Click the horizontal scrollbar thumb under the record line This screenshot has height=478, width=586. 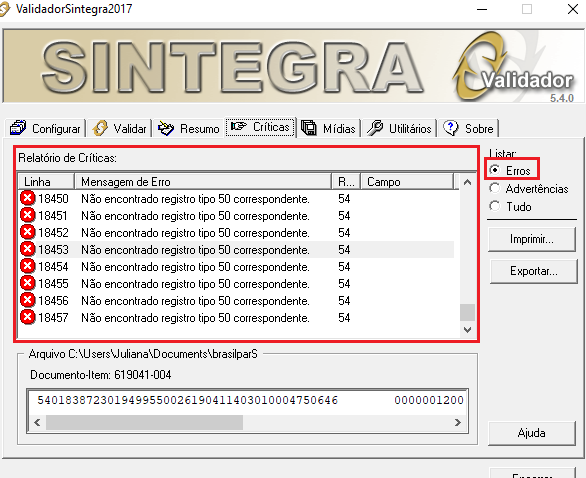coord(144,423)
